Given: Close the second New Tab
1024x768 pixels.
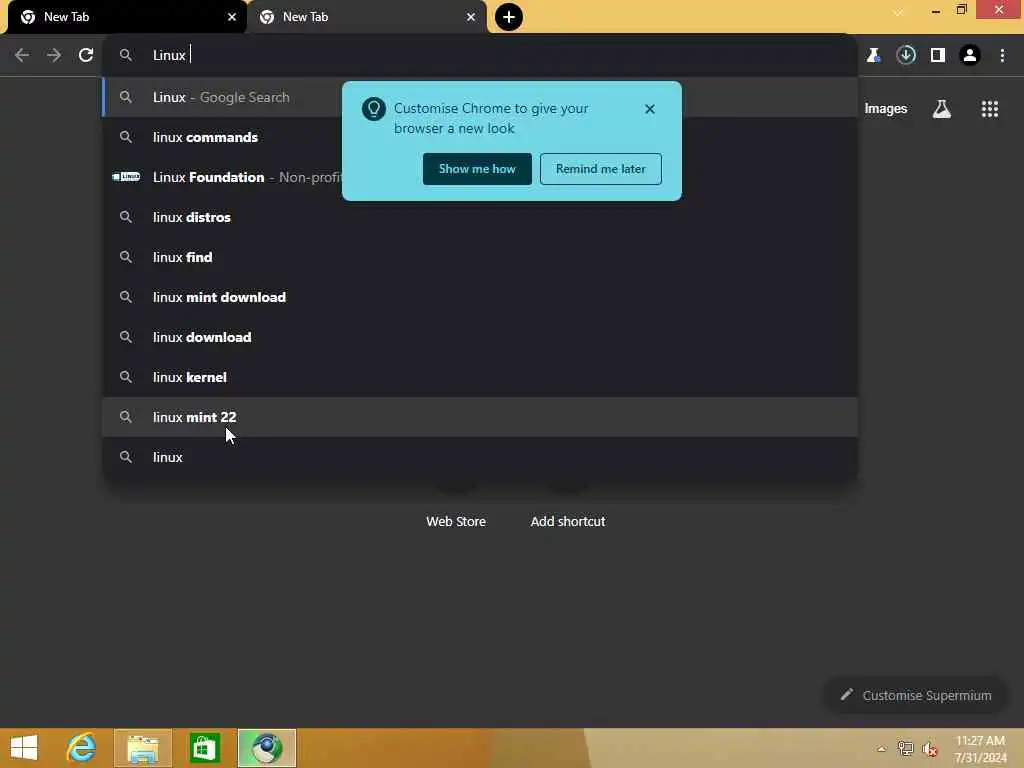Looking at the screenshot, I should (471, 17).
